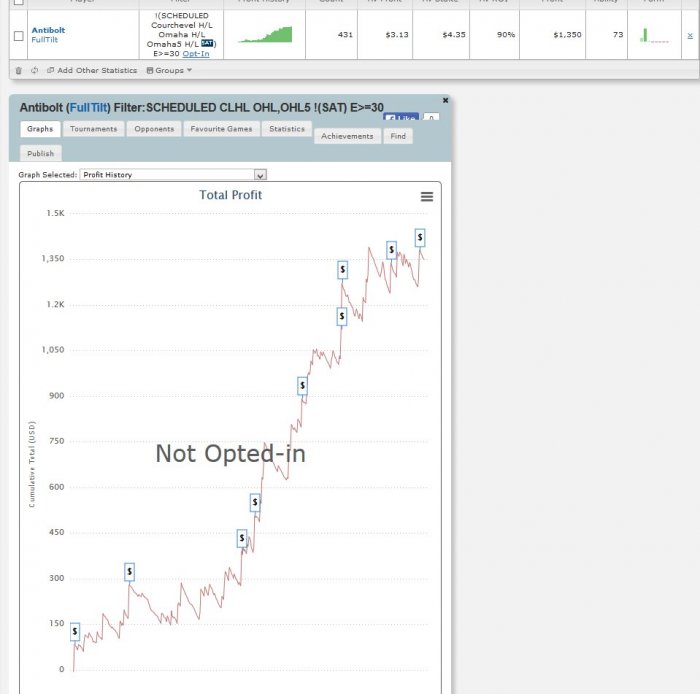The width and height of the screenshot is (700, 694).
Task: Switch to the Graphs tab
Action: coord(40,129)
